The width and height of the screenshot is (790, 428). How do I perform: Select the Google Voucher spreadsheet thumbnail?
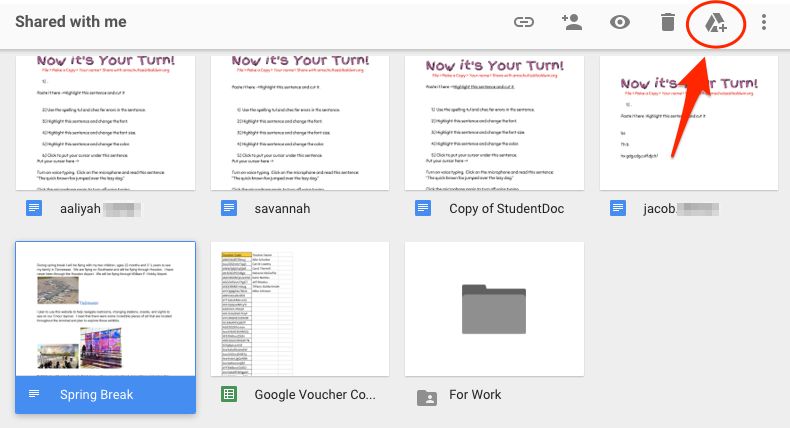click(300, 309)
